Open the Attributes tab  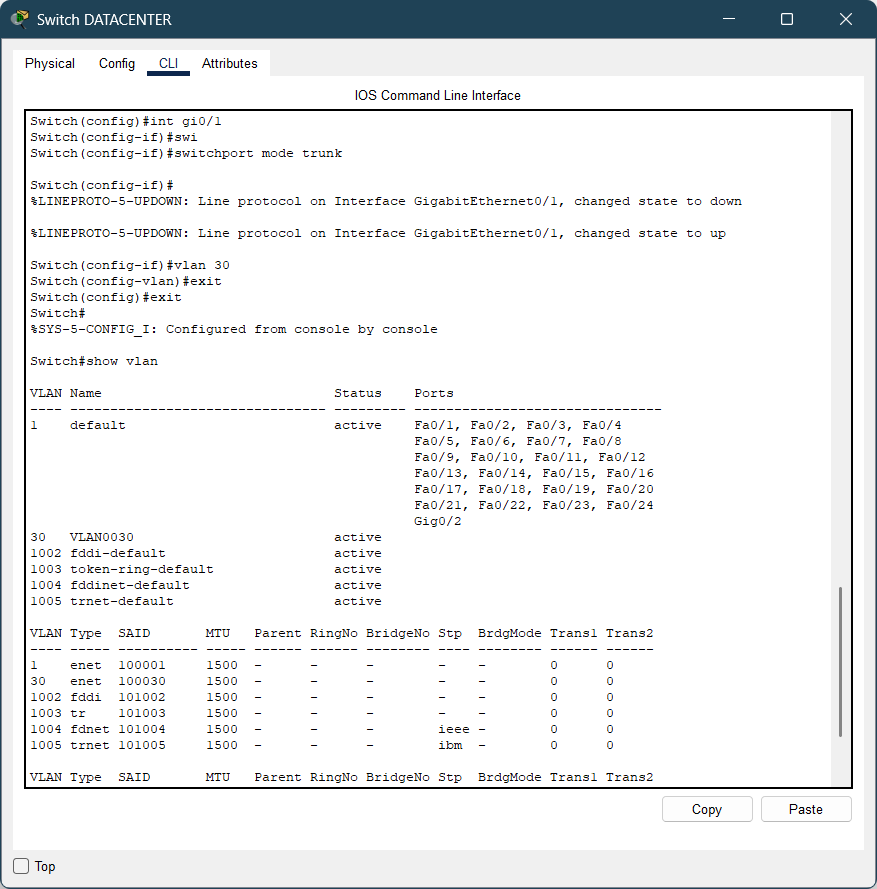(x=230, y=64)
